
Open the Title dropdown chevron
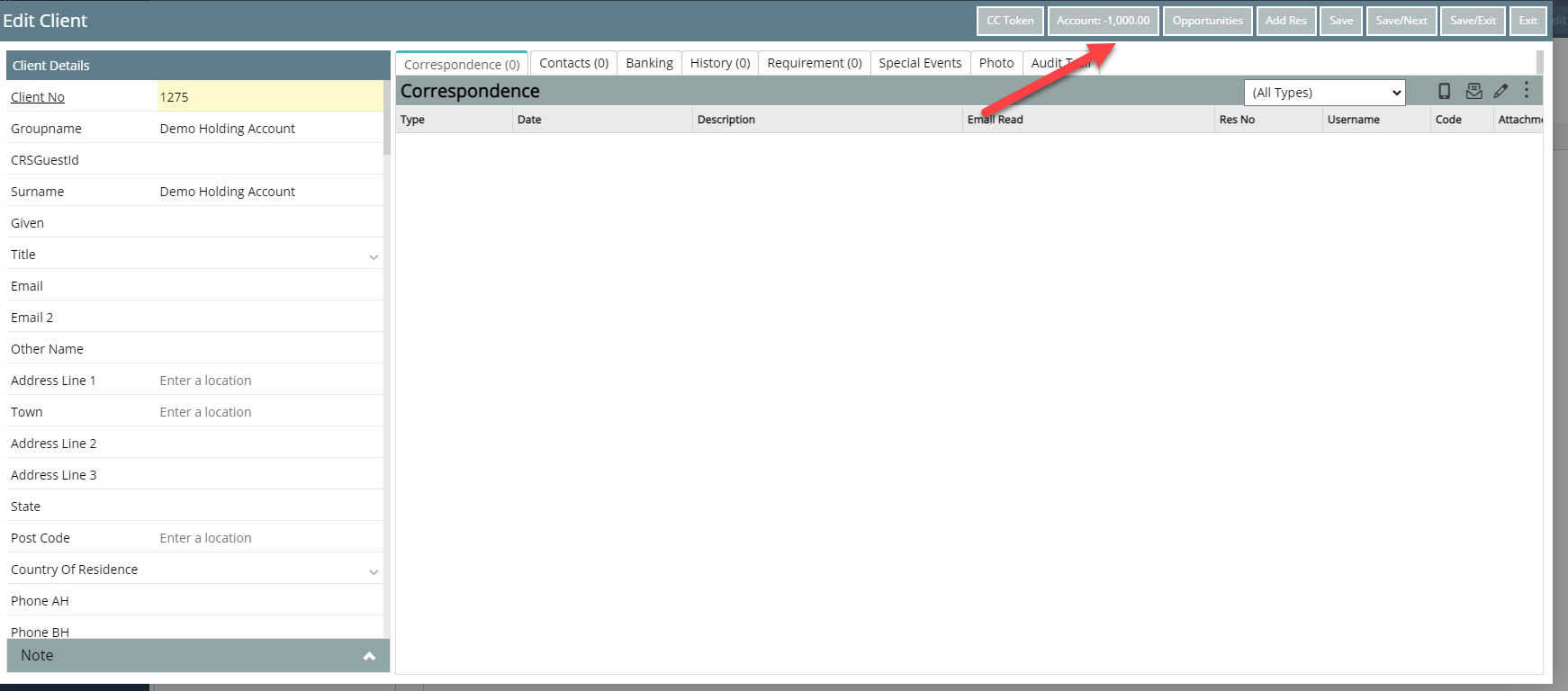click(374, 256)
